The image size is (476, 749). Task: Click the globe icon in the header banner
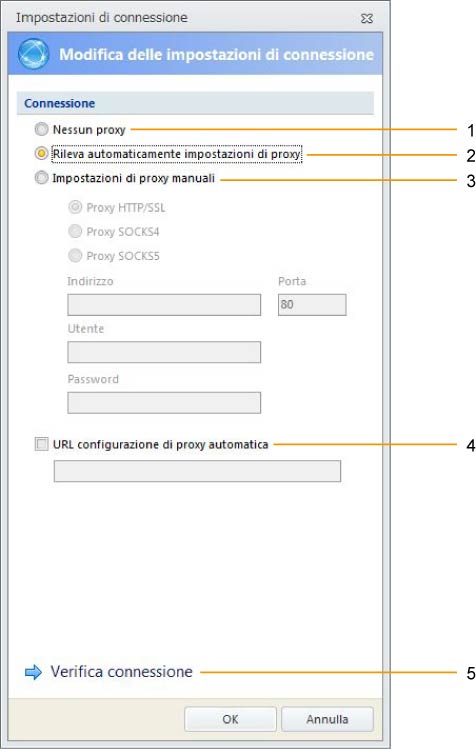click(x=33, y=54)
